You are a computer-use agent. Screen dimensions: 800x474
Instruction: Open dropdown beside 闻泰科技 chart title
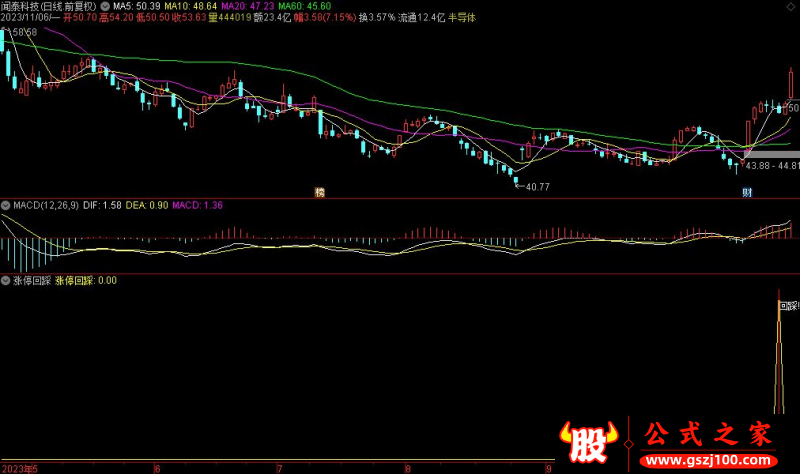click(105, 6)
